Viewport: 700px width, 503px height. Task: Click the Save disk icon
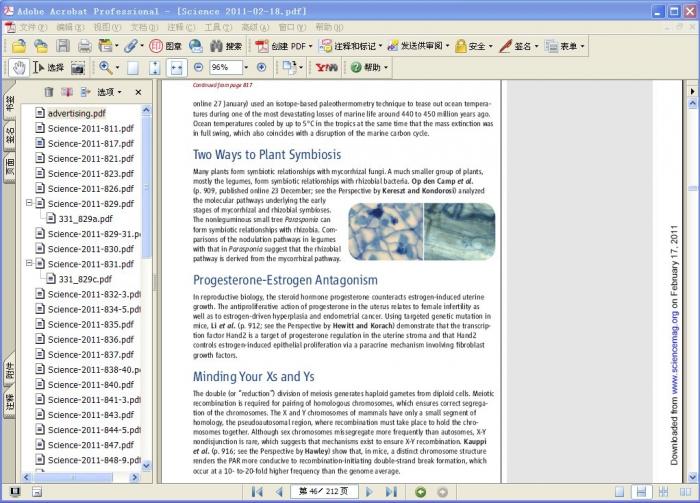(x=62, y=46)
